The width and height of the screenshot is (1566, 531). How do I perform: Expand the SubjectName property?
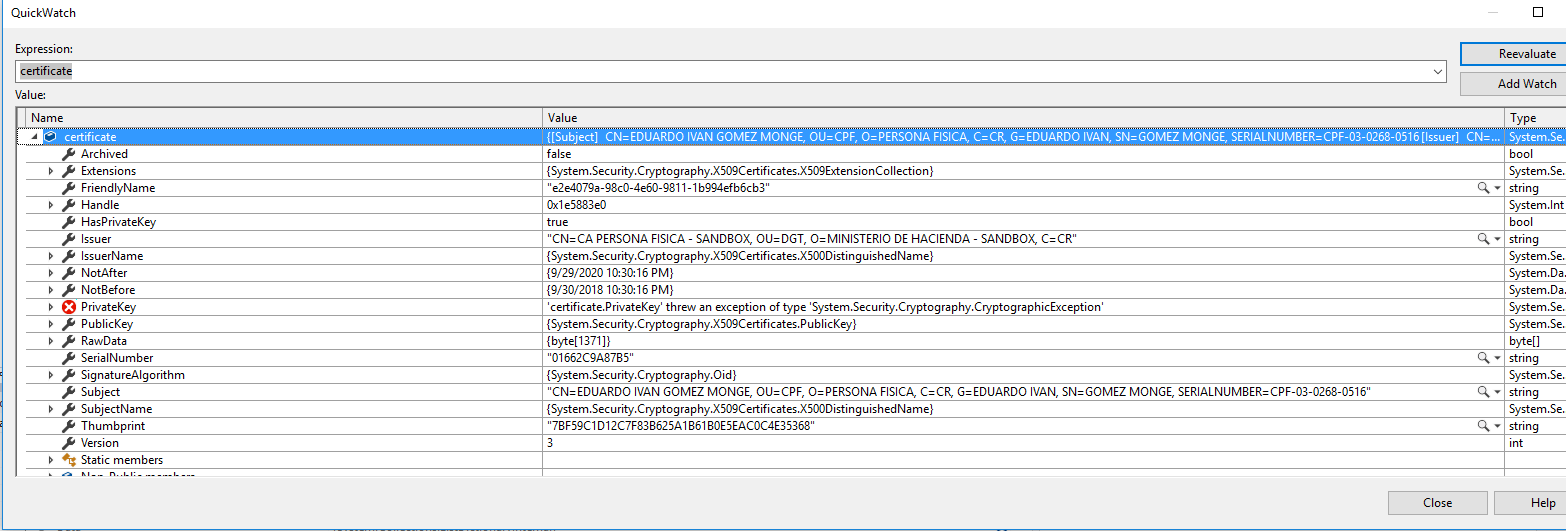click(51, 409)
